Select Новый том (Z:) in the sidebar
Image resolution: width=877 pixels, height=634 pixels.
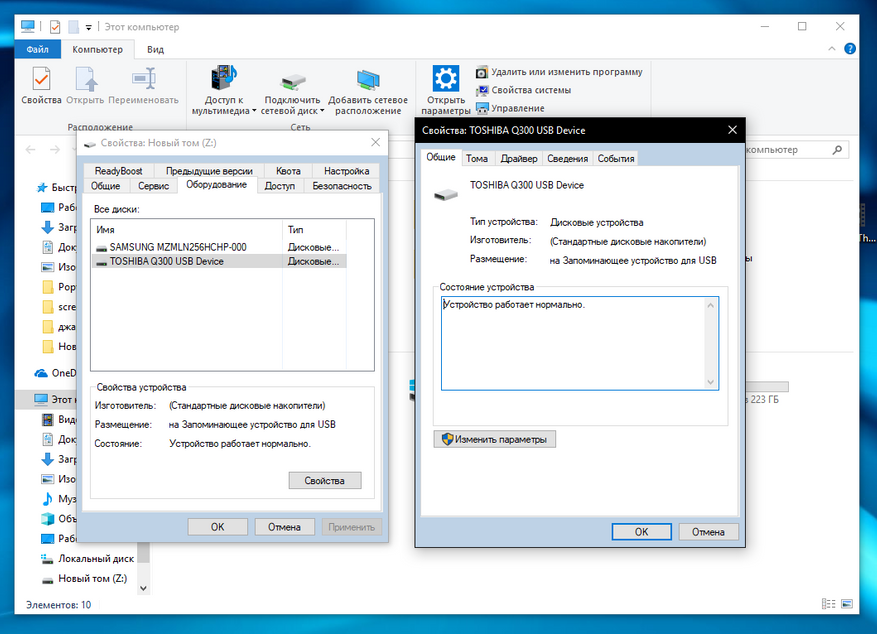[x=85, y=579]
